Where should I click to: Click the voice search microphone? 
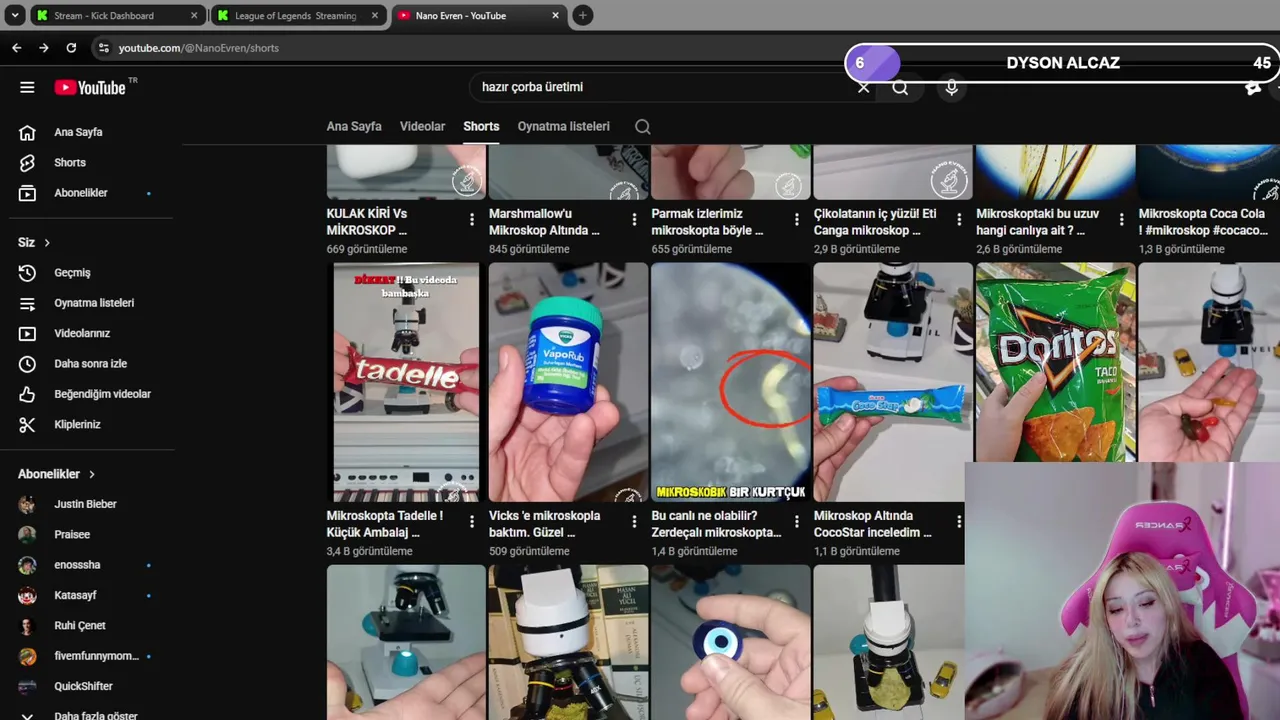tap(951, 87)
